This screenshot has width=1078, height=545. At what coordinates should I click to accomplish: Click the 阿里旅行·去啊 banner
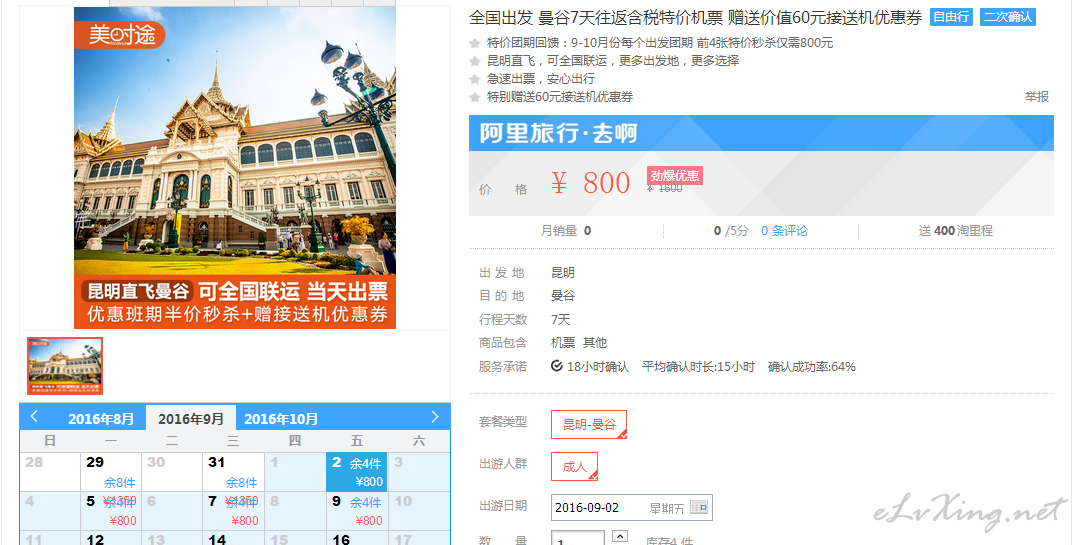(761, 133)
